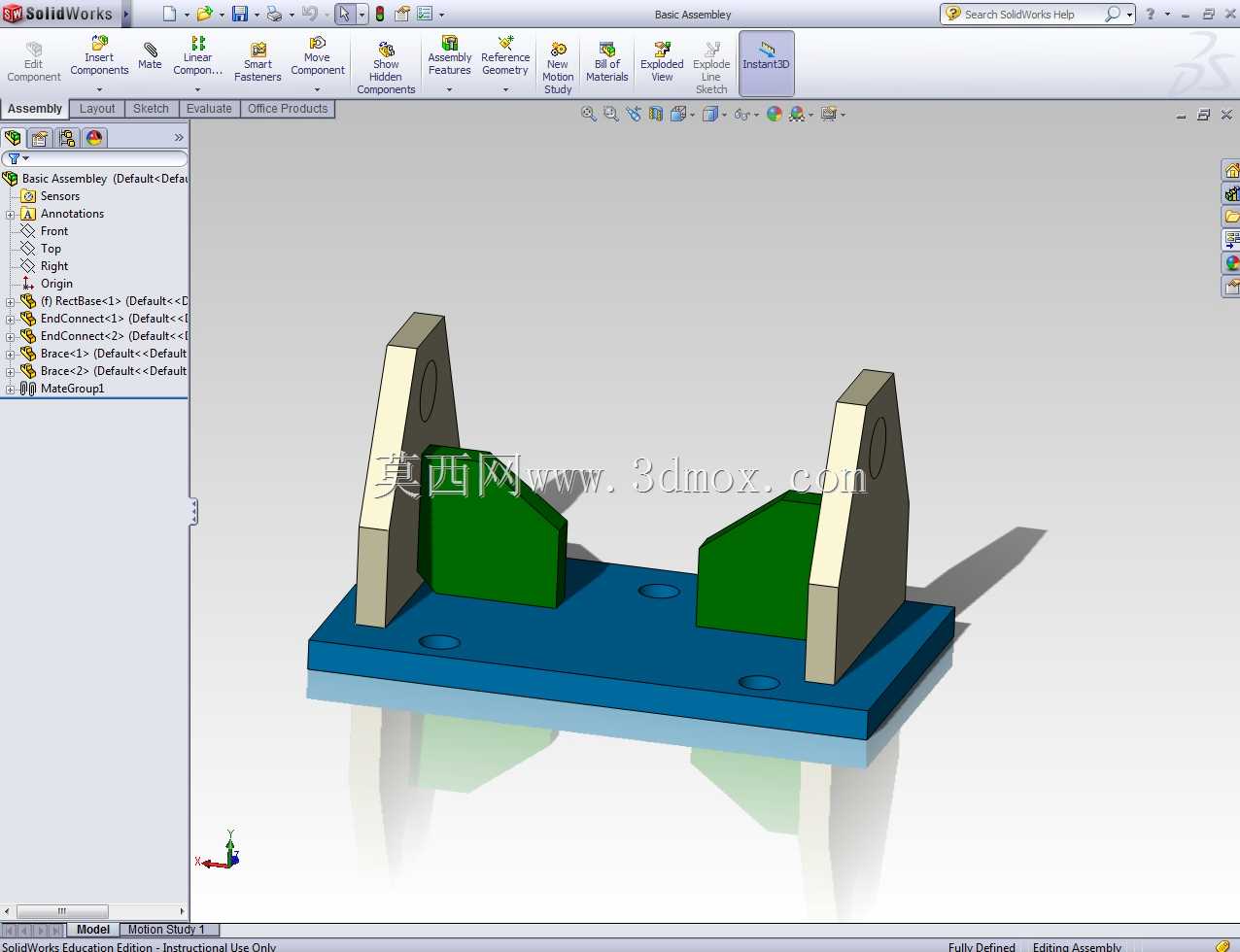The height and width of the screenshot is (952, 1240).
Task: Expand the panel tabs chevron
Action: [179, 138]
